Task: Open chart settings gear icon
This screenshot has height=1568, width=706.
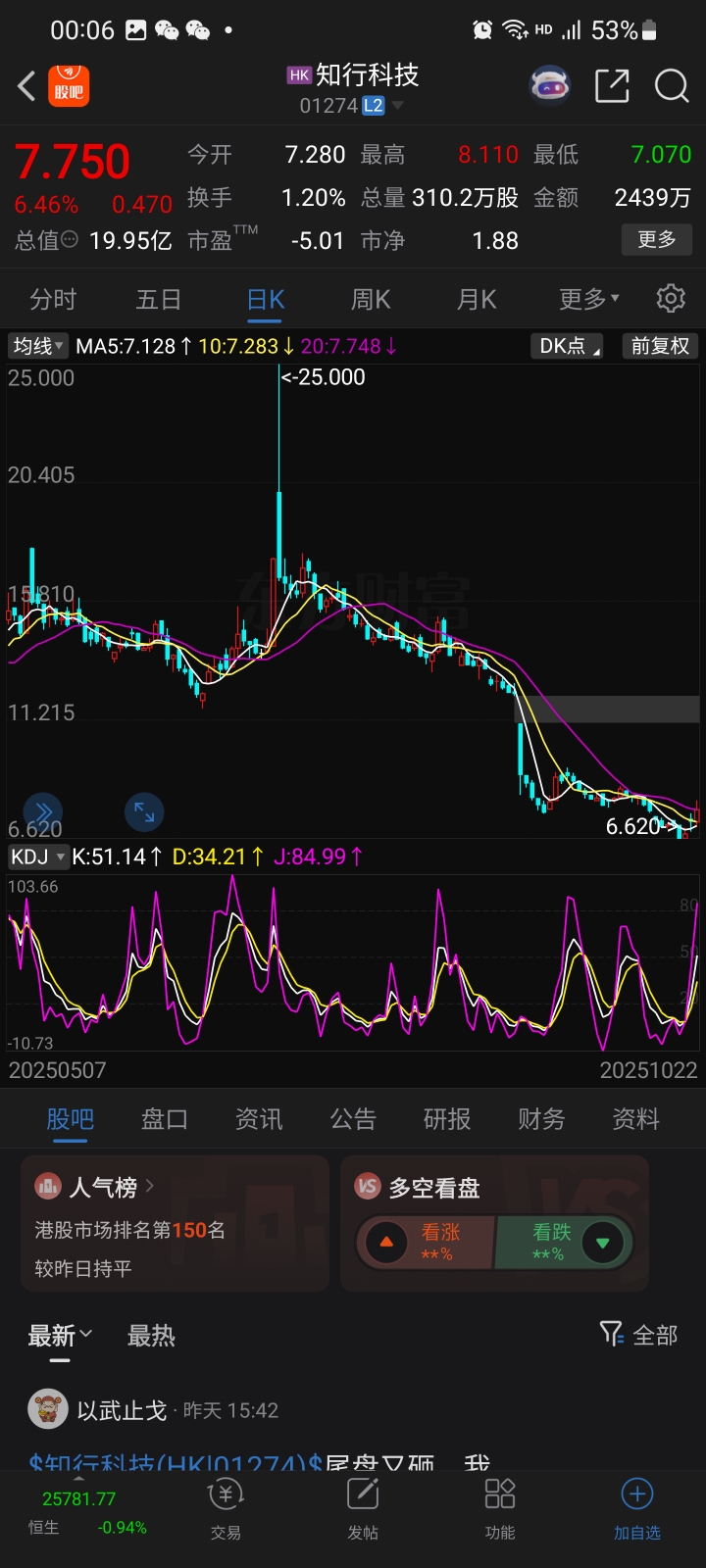Action: tap(671, 298)
